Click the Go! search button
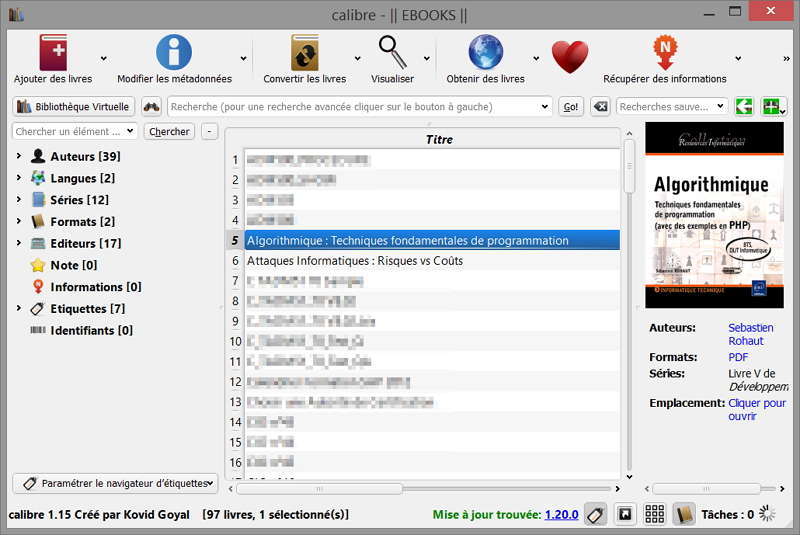 point(570,107)
